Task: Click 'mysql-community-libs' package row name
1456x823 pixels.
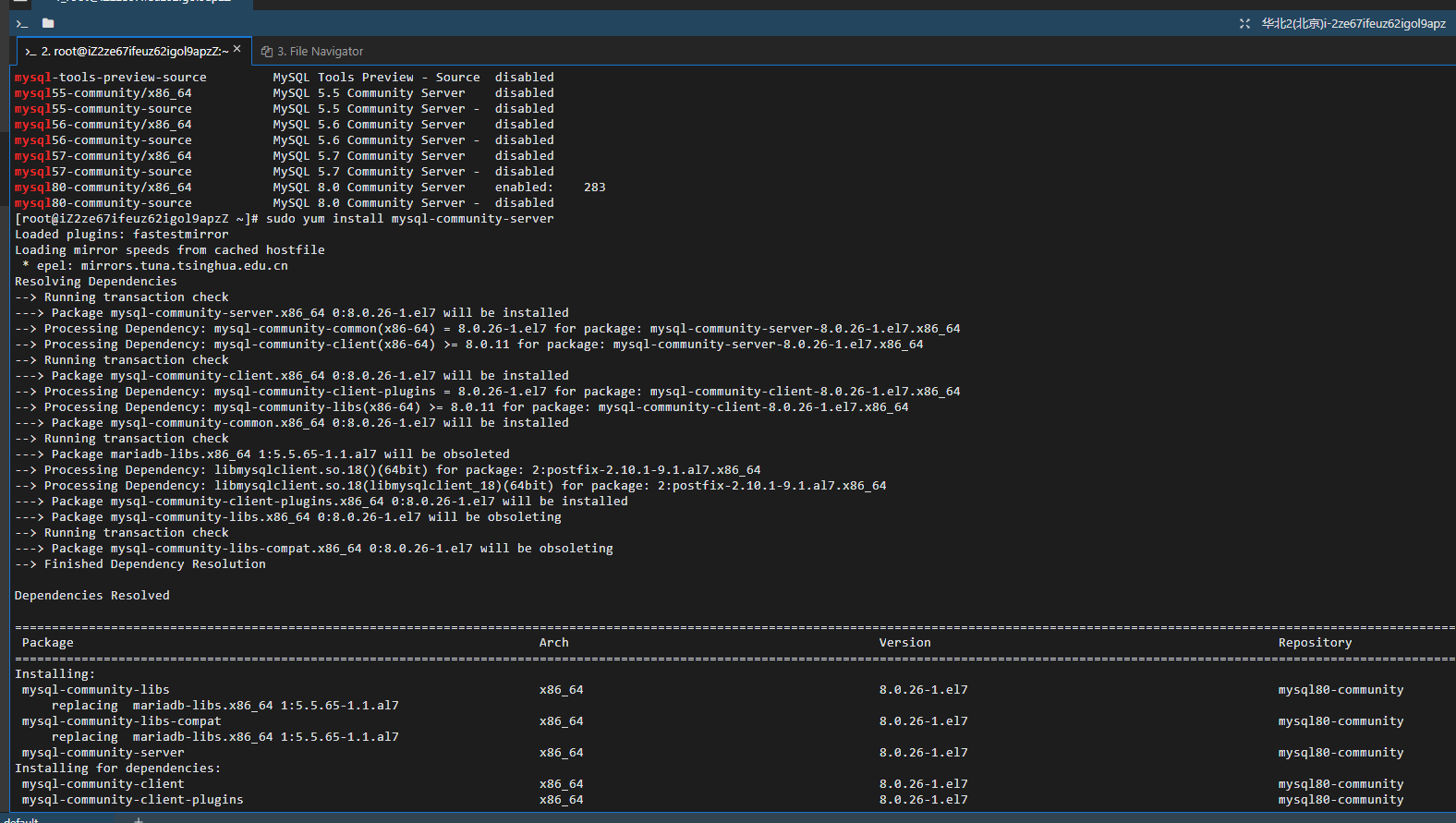Action: 96,690
